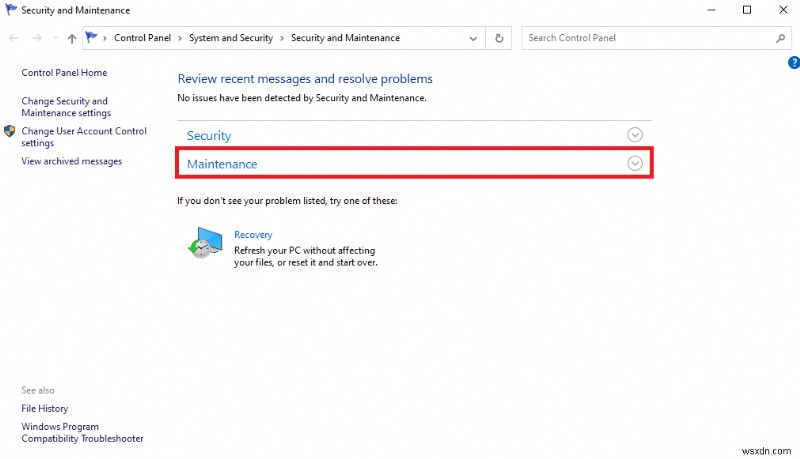Go to Control Panel breadcrumb
This screenshot has width=800, height=459.
(x=142, y=38)
